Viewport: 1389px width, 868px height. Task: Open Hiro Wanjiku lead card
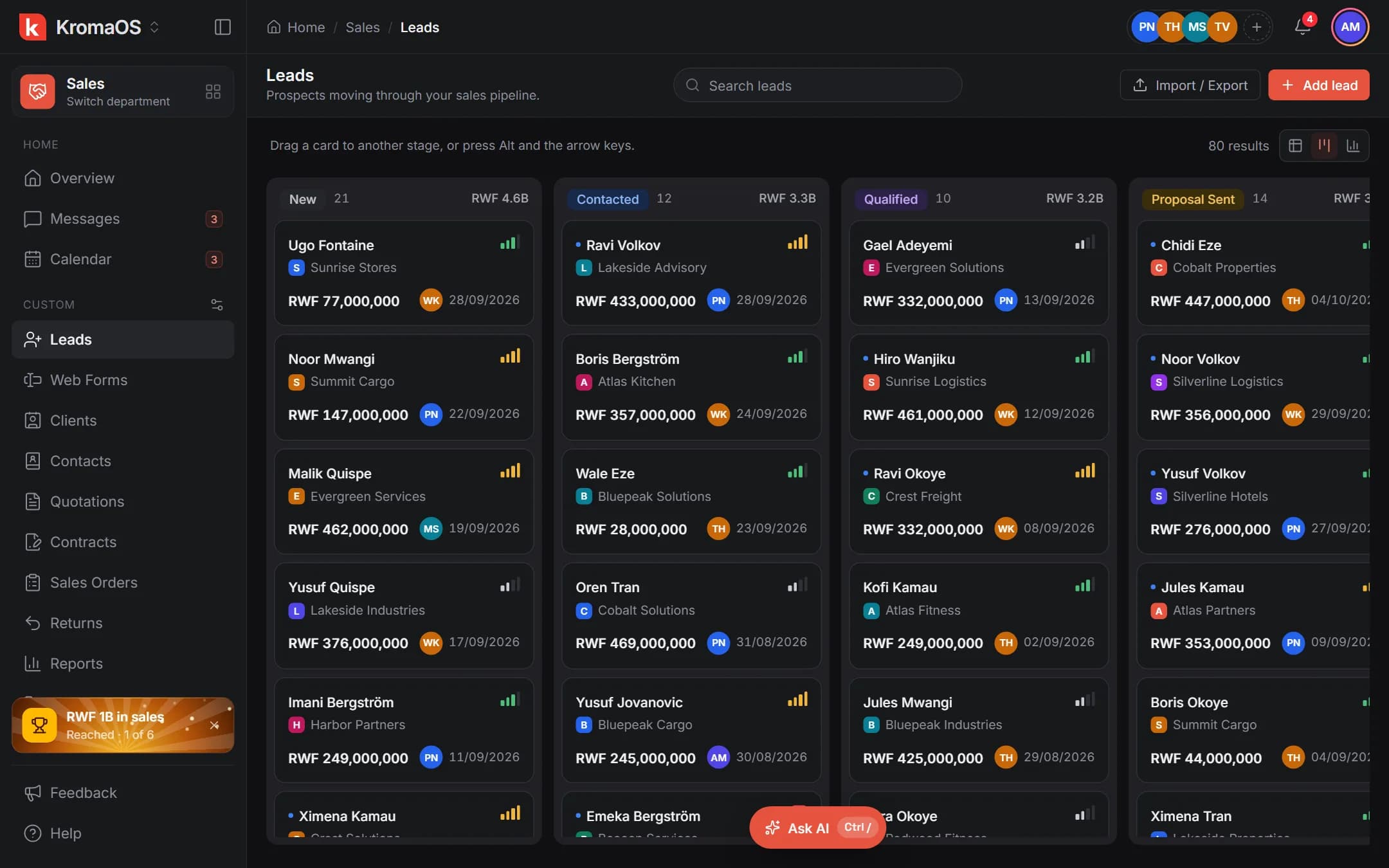[x=979, y=387]
